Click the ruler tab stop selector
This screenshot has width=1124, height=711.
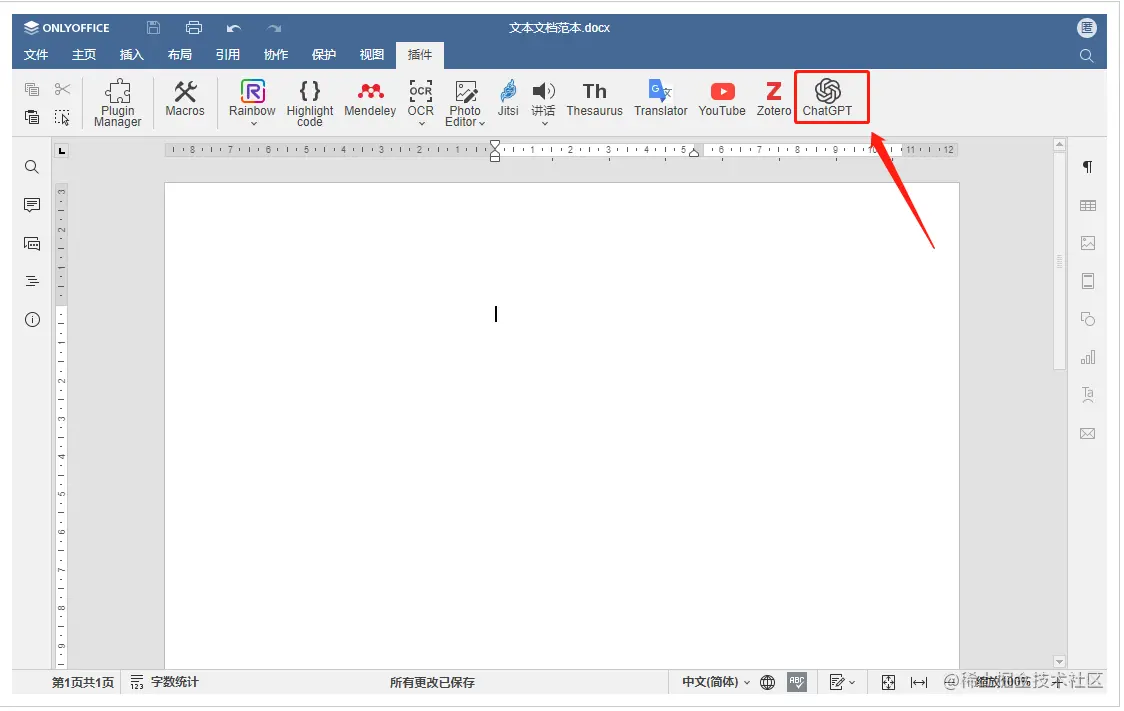click(x=62, y=151)
